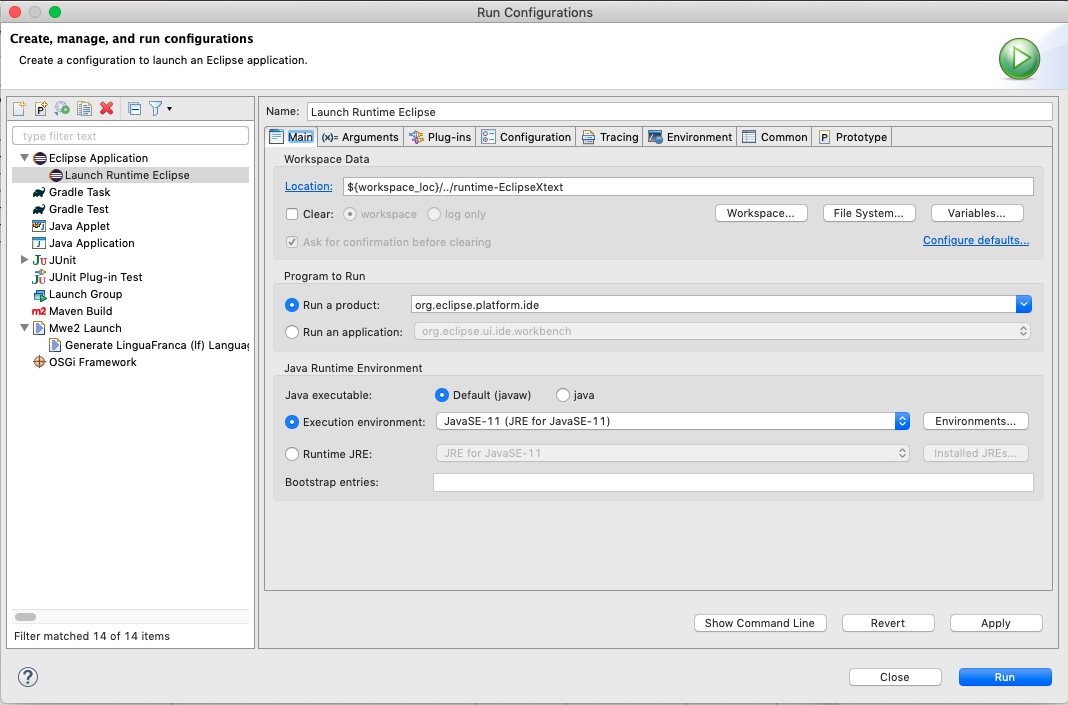Choose the java executable radio option
The image size is (1068, 705).
point(563,395)
